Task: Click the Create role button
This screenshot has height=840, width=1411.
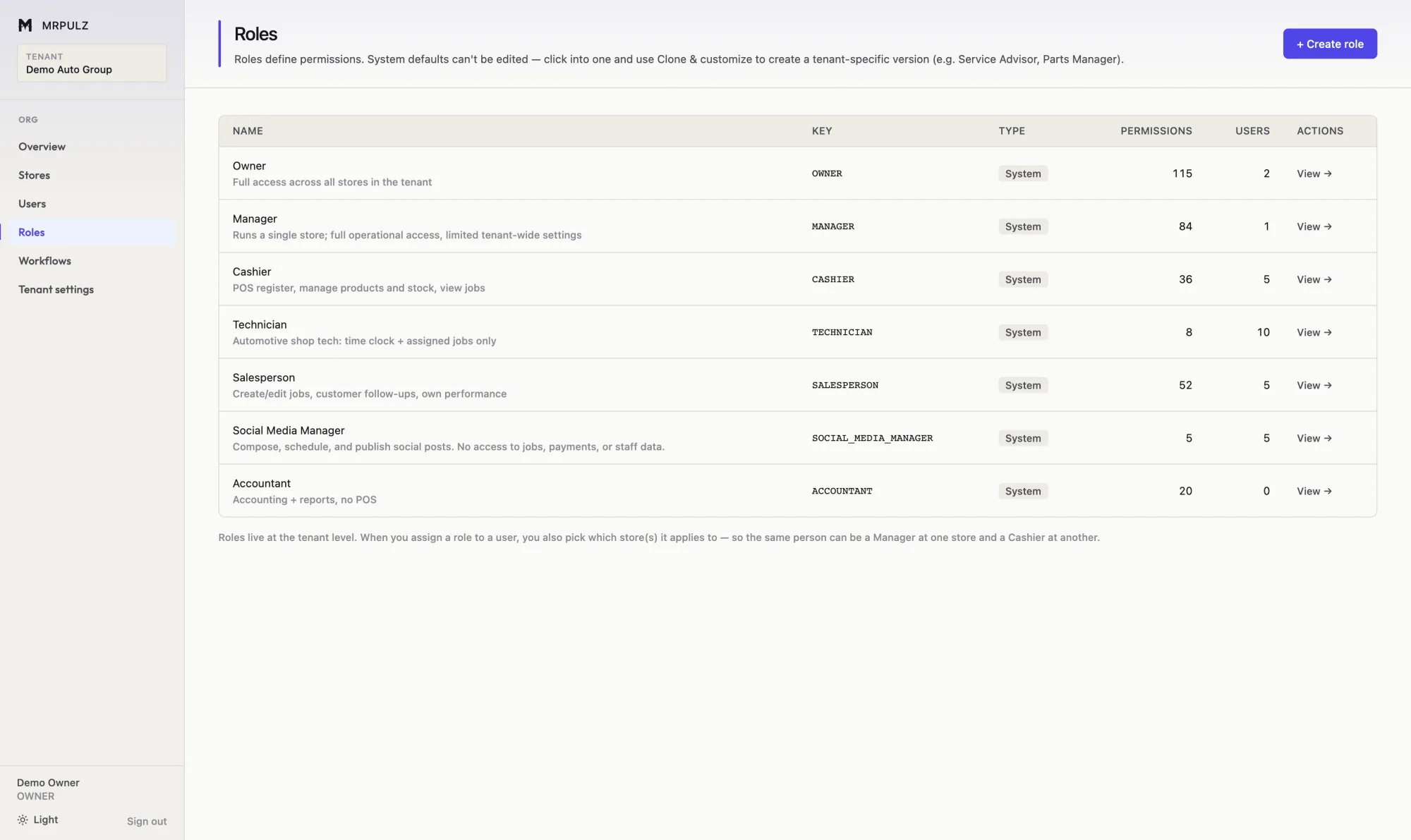Action: tap(1329, 44)
